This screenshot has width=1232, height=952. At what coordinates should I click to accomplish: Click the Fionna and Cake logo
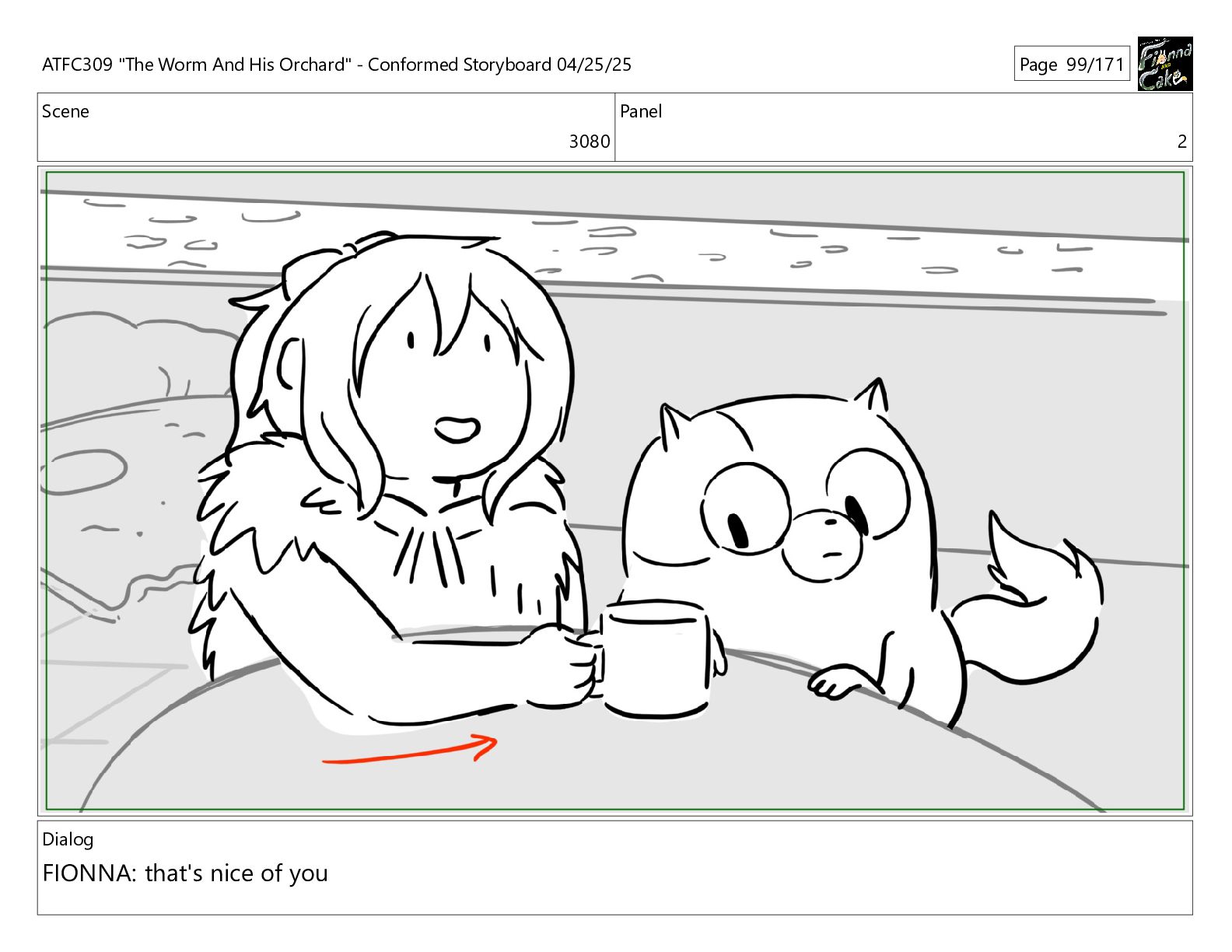(x=1164, y=64)
